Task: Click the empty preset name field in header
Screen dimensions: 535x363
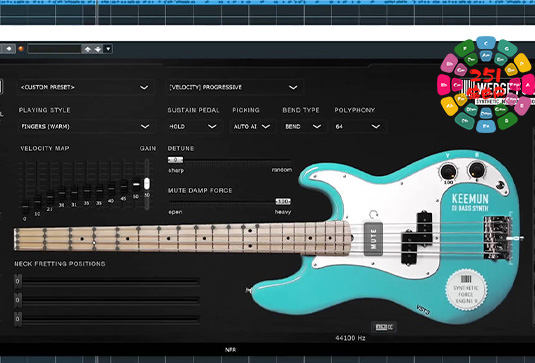Action: [54, 49]
